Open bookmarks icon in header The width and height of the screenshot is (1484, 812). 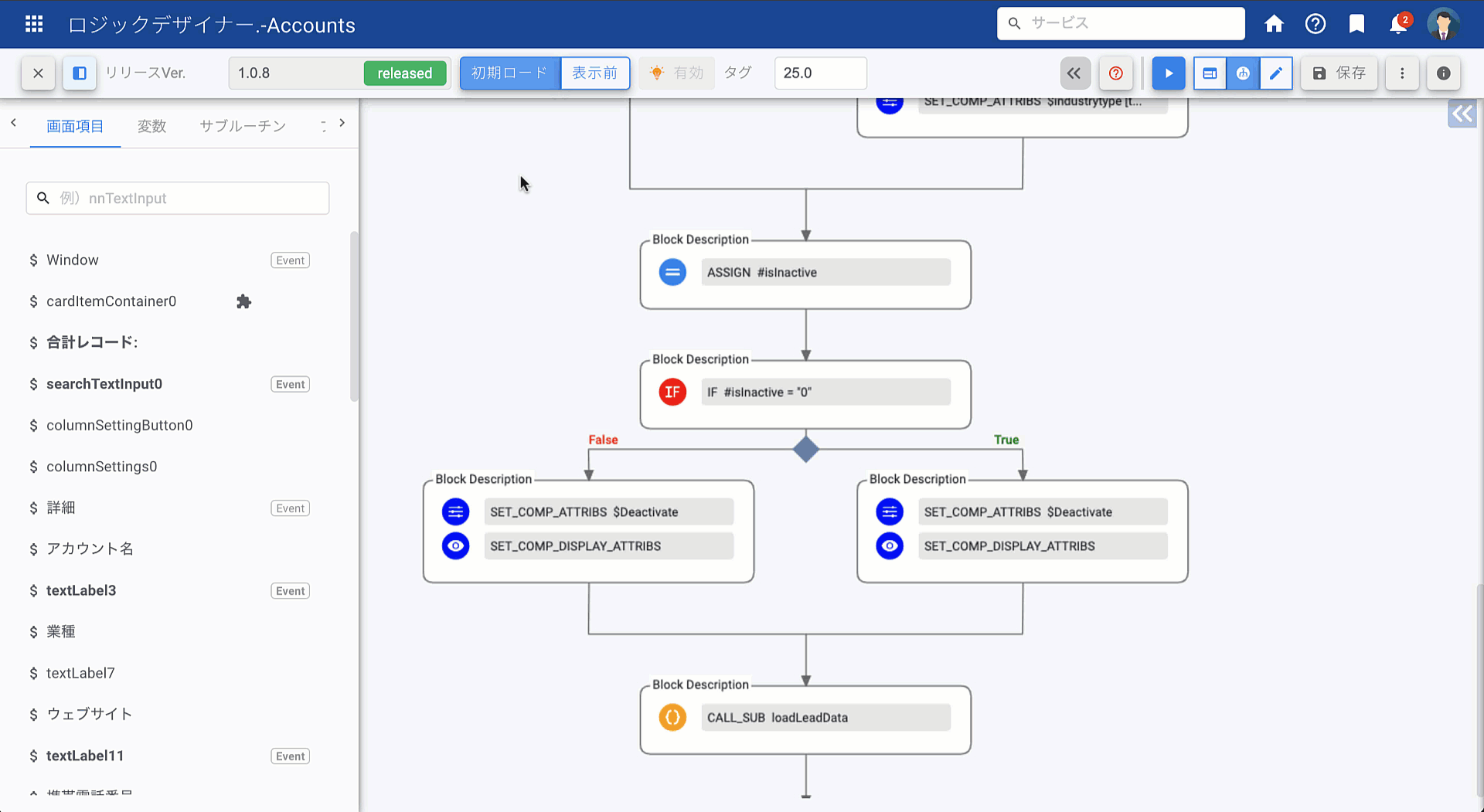pos(1356,24)
